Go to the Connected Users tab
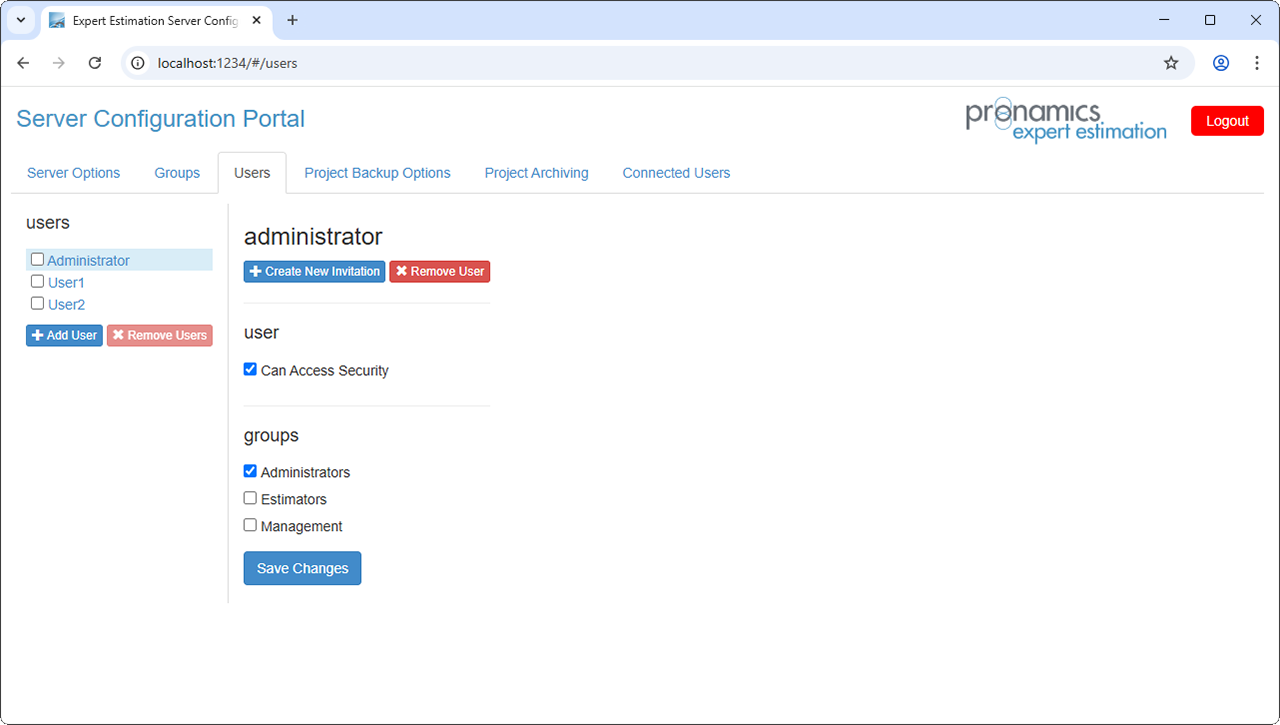 (x=676, y=173)
